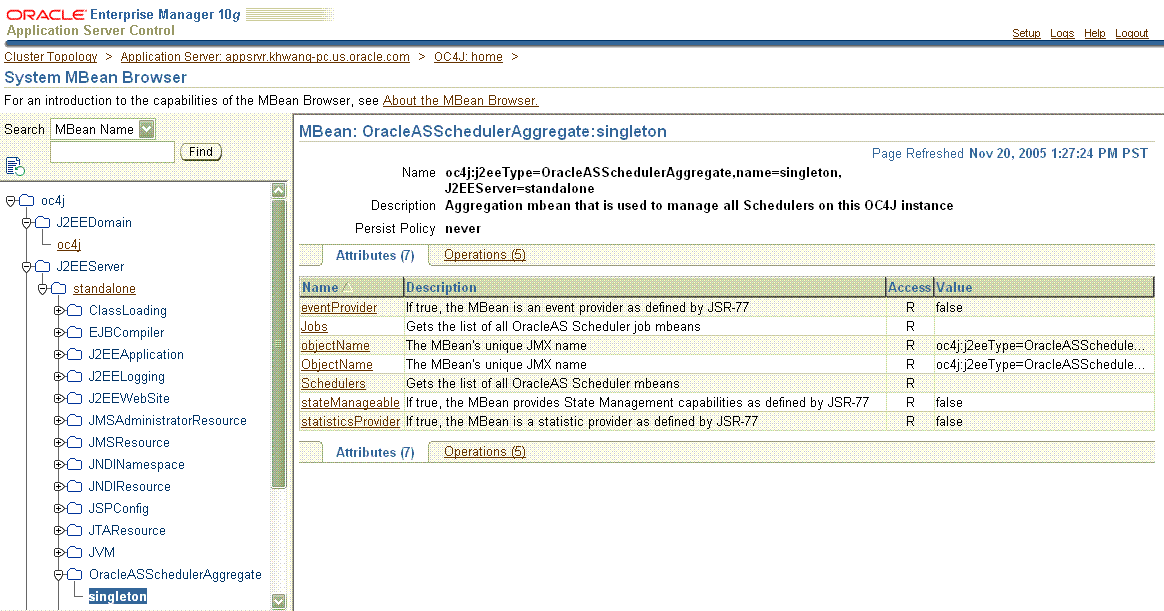
Task: Expand the EJBCompiler node
Action: (59, 333)
